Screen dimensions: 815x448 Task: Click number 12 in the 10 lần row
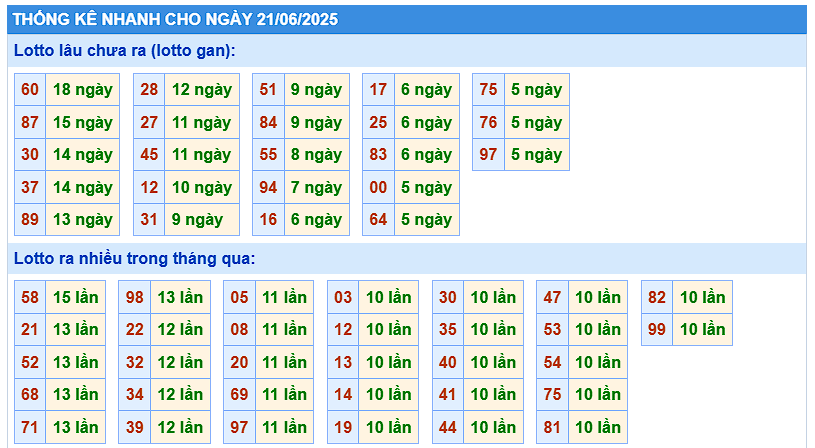(344, 329)
